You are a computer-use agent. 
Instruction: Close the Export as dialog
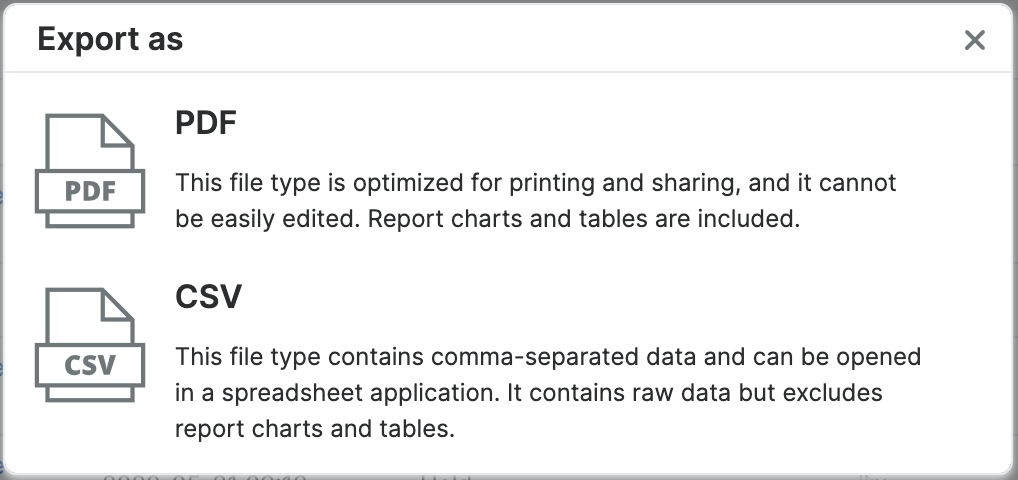point(974,40)
